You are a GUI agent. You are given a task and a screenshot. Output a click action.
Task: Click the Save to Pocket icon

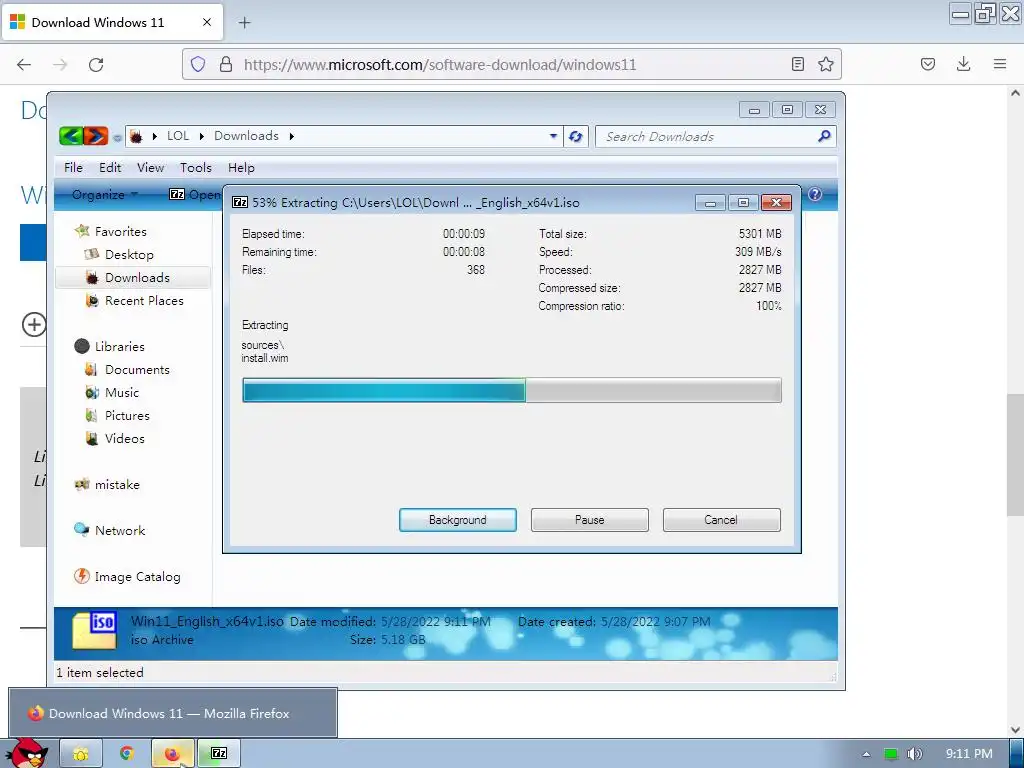pyautogui.click(x=928, y=64)
